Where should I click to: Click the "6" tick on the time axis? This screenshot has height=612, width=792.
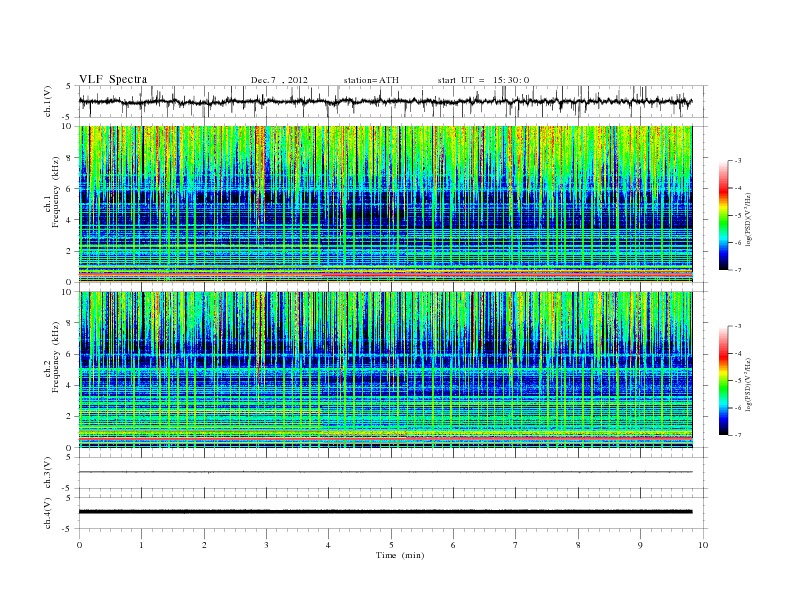coord(453,545)
